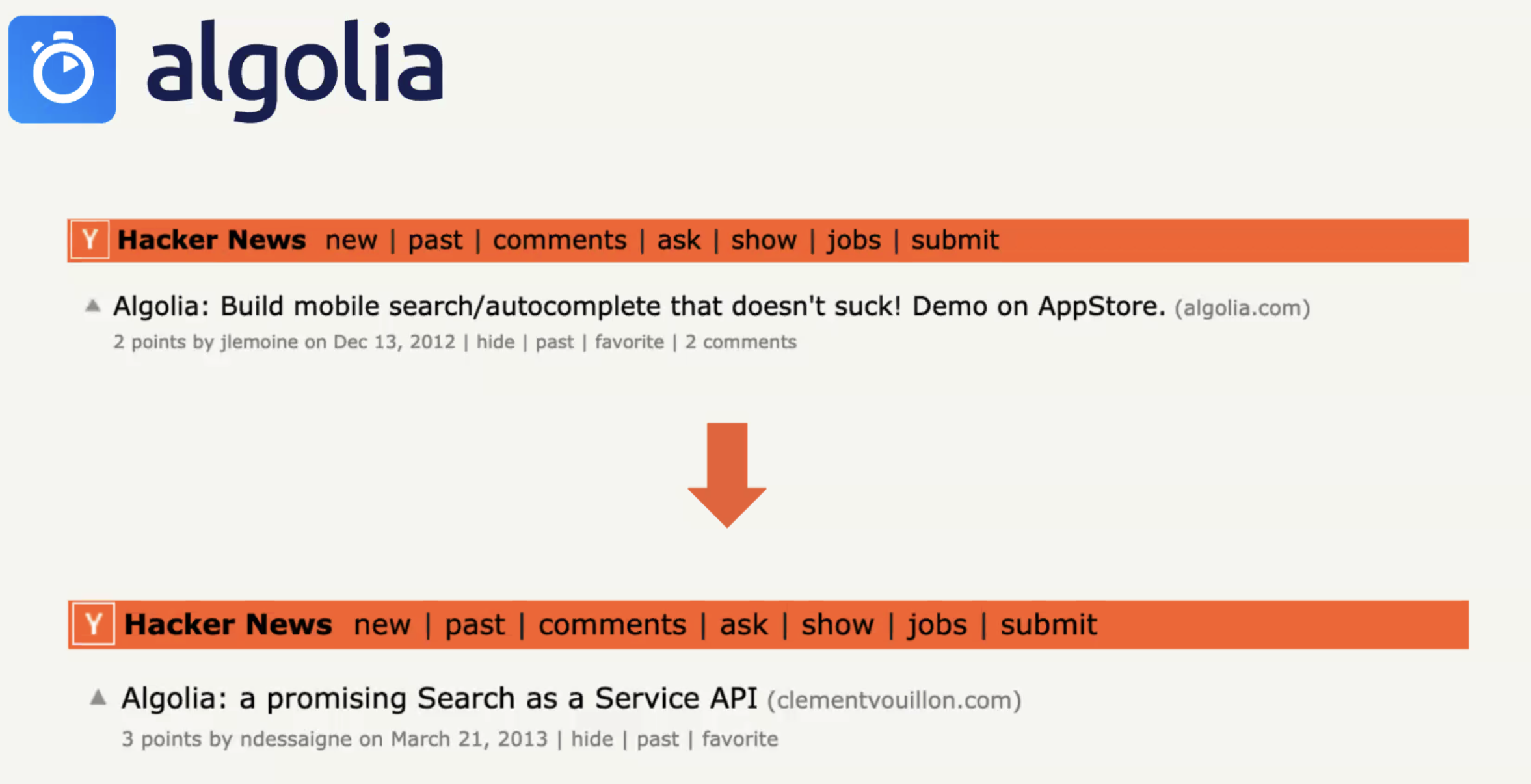Open "comments" in the upper Hacker News bar
1531x784 pixels.
(559, 240)
